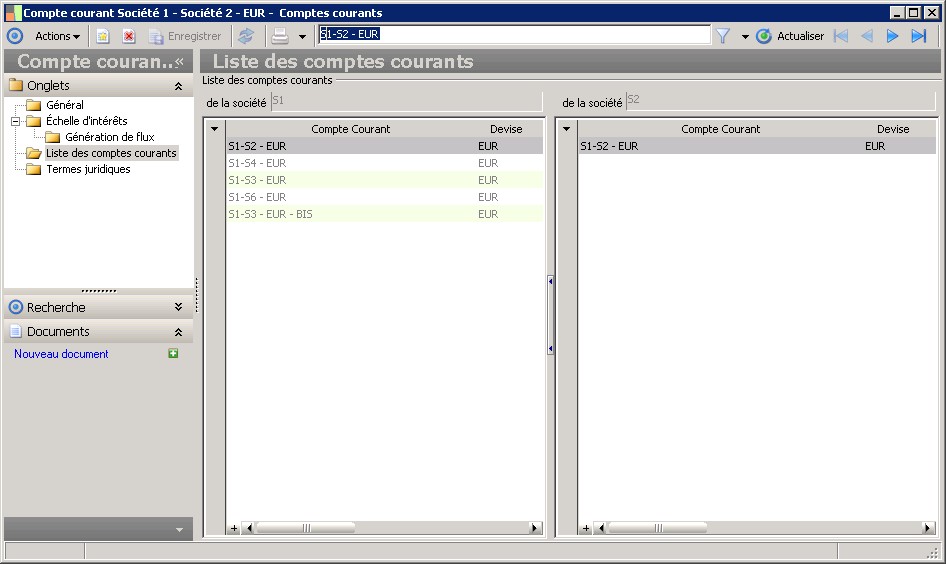Go to next record arrow icon

pyautogui.click(x=892, y=36)
